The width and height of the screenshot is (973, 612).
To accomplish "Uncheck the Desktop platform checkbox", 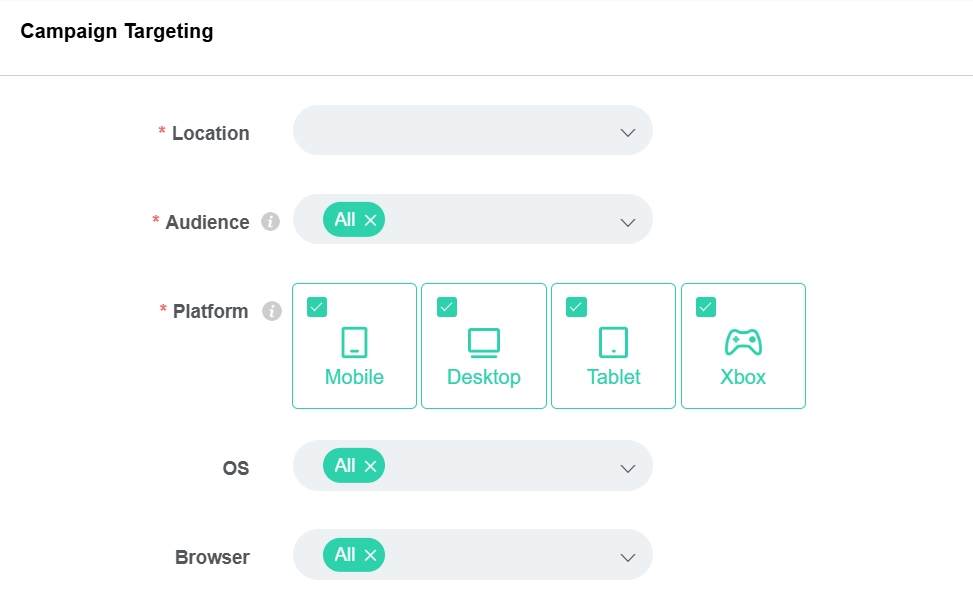I will click(447, 307).
